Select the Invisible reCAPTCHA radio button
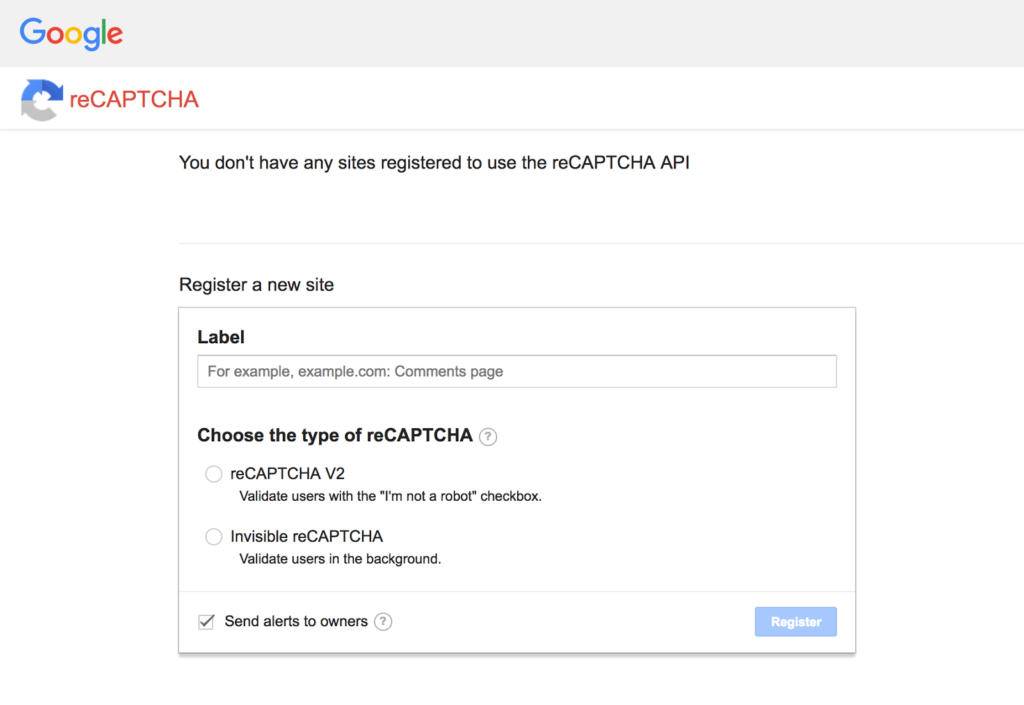Viewport: 1024px width, 705px height. tap(214, 537)
